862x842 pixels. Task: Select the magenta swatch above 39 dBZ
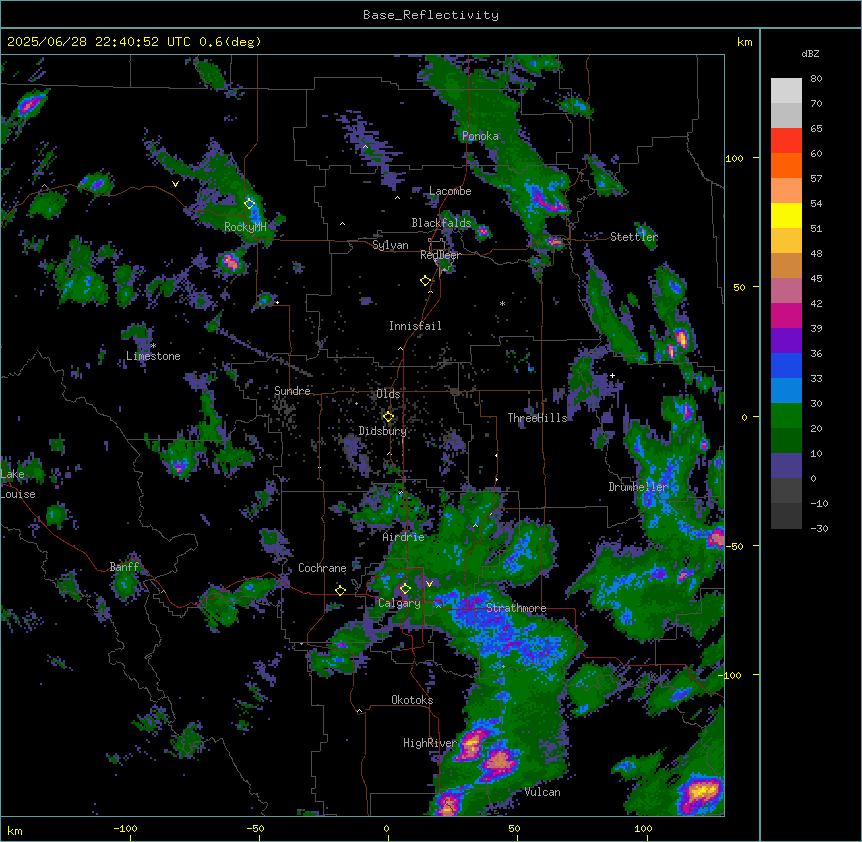click(x=786, y=315)
